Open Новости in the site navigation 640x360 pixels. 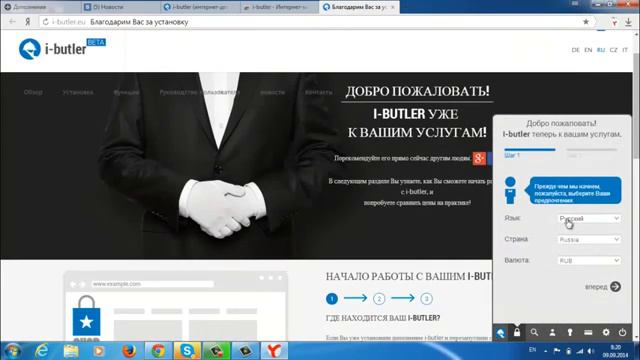(272, 92)
